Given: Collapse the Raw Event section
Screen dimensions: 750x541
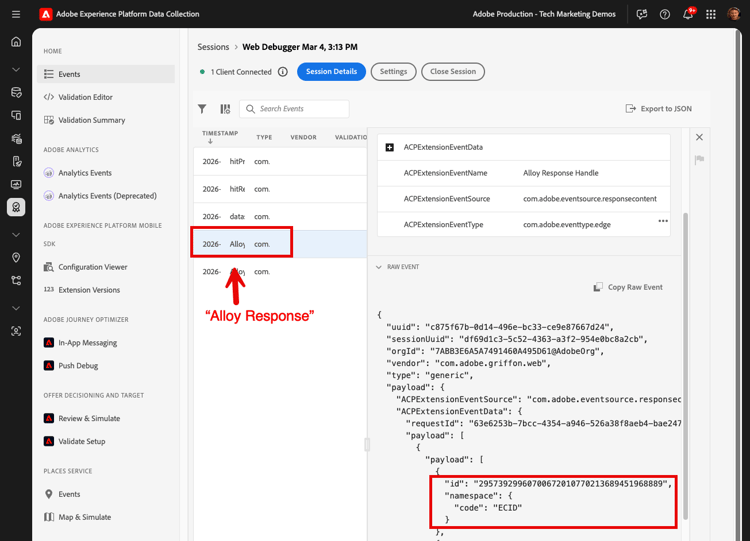Looking at the screenshot, I should (x=378, y=267).
